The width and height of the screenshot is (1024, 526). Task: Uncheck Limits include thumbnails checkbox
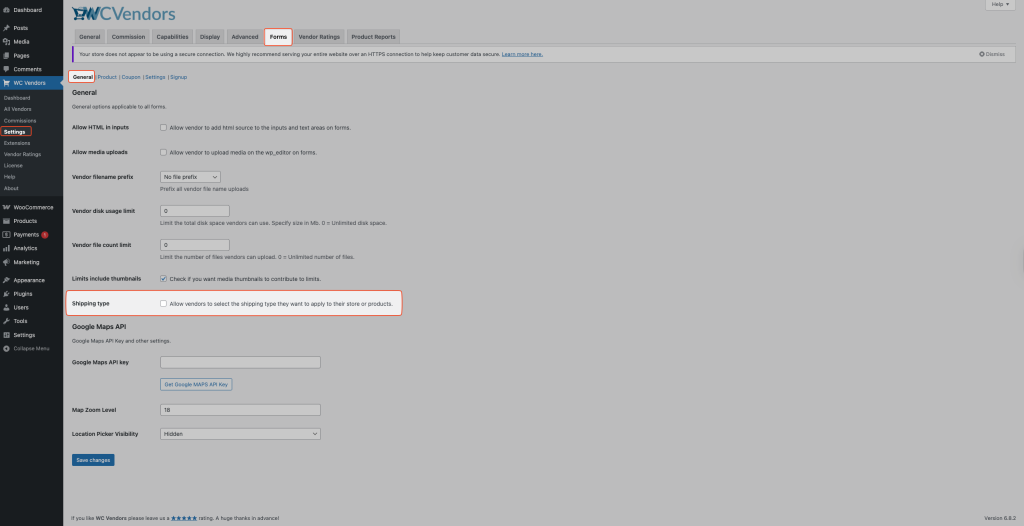click(163, 278)
